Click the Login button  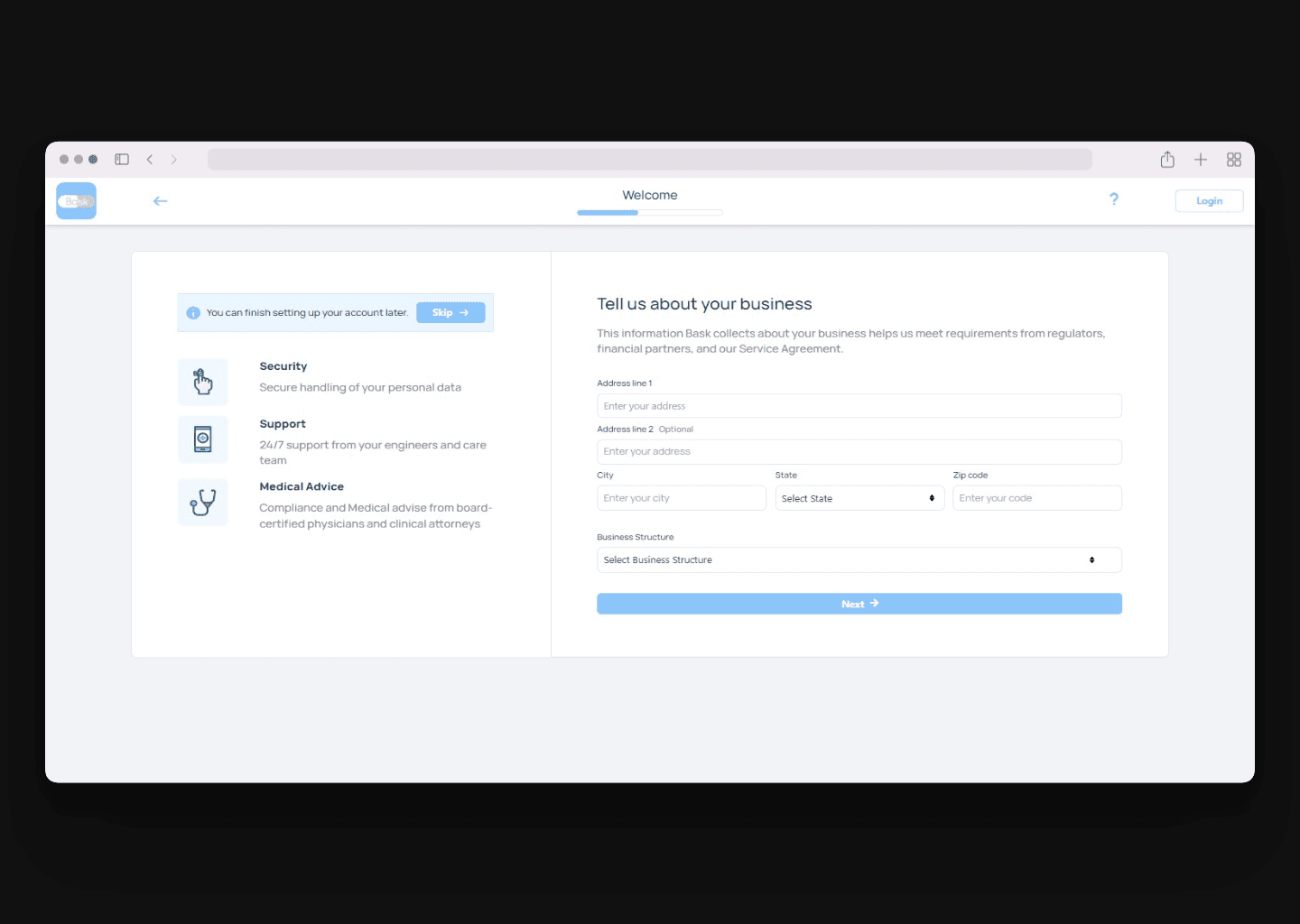pos(1209,201)
